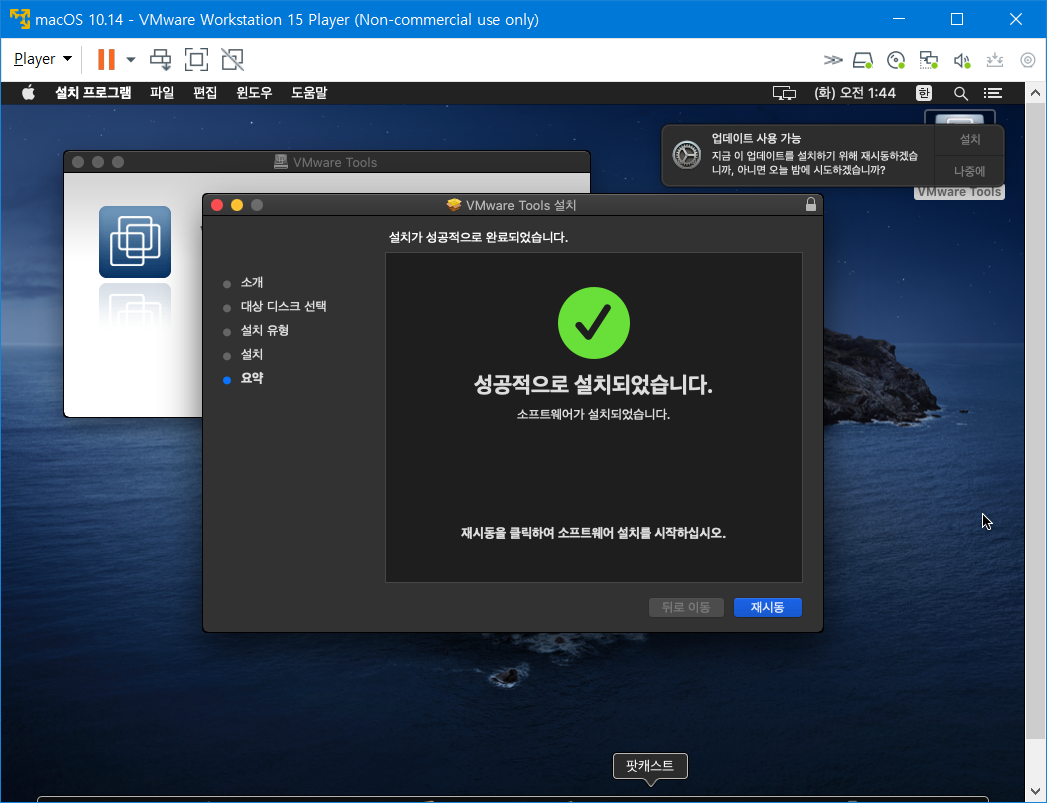
Task: Click the update notification gear icon
Action: [686, 155]
